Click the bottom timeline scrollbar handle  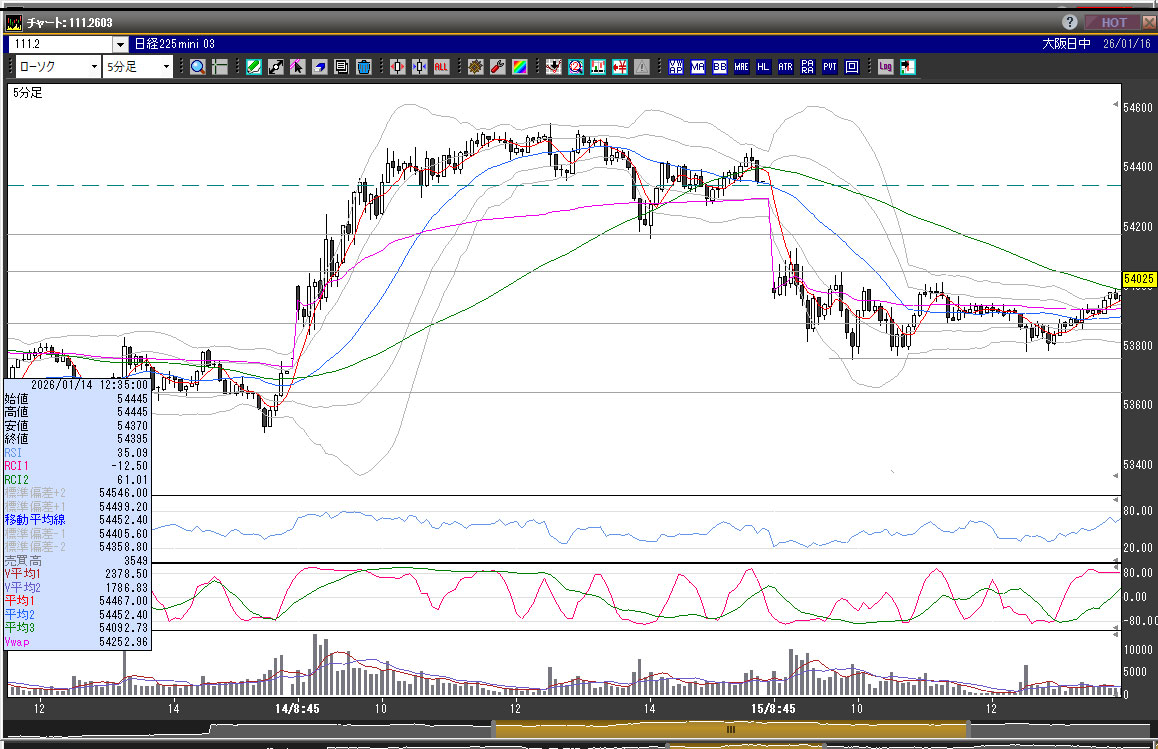731,730
